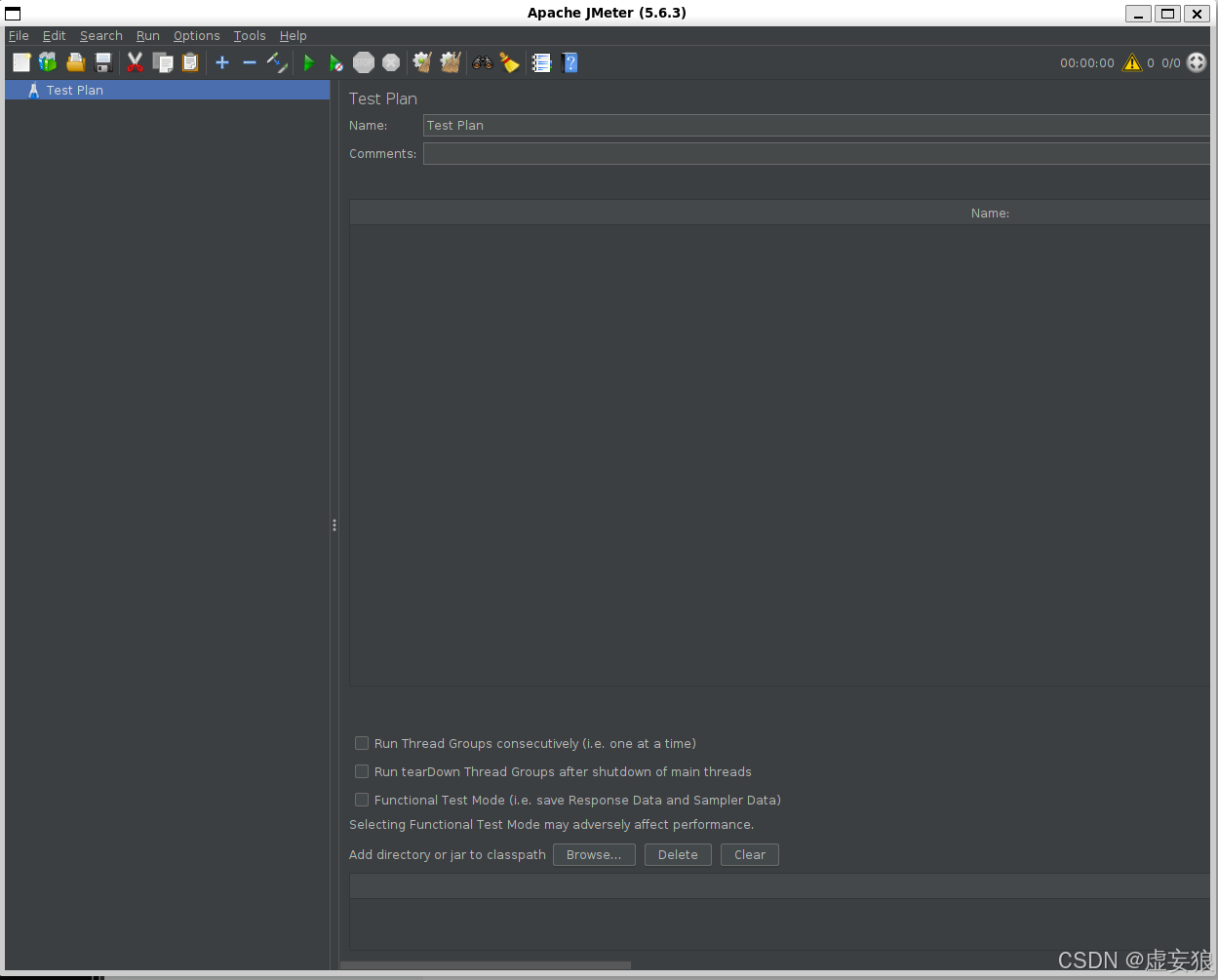This screenshot has height=980, width=1218.
Task: Open the Function Helper dialog icon
Action: (x=541, y=62)
